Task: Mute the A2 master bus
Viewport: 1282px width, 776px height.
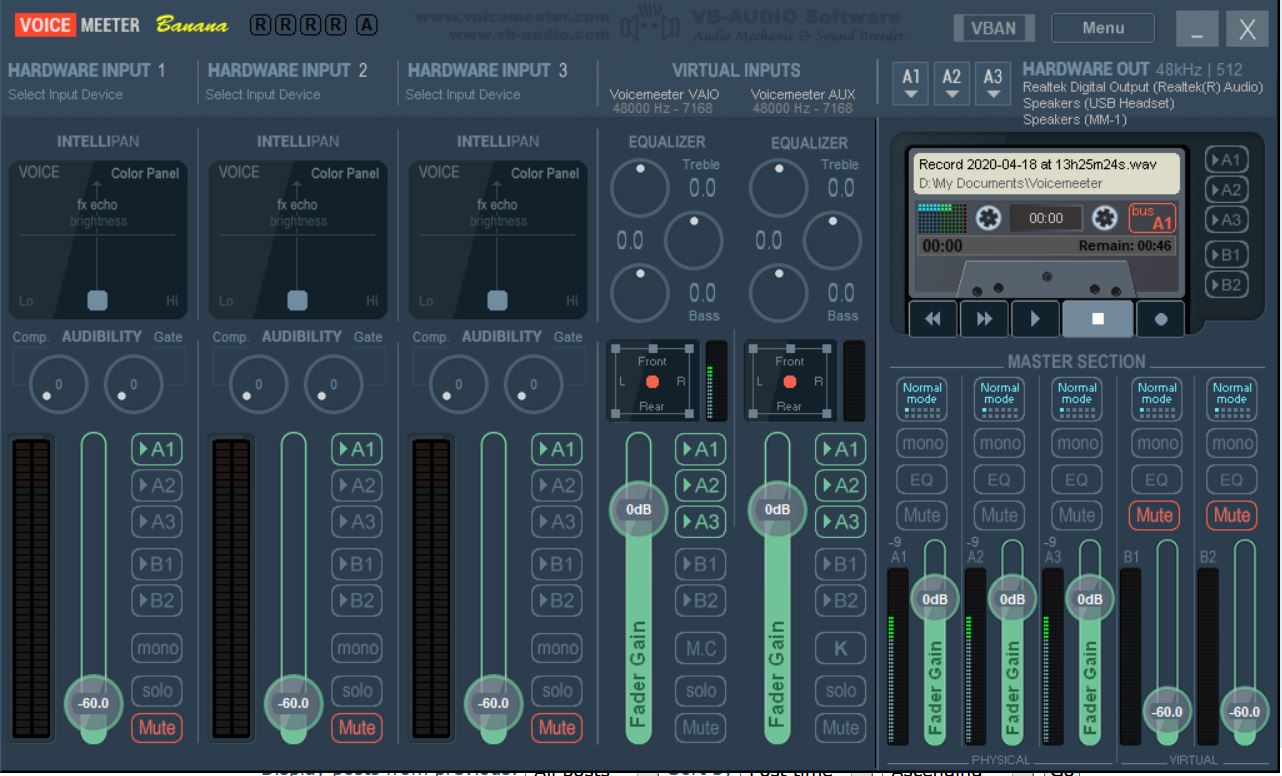Action: [x=999, y=515]
